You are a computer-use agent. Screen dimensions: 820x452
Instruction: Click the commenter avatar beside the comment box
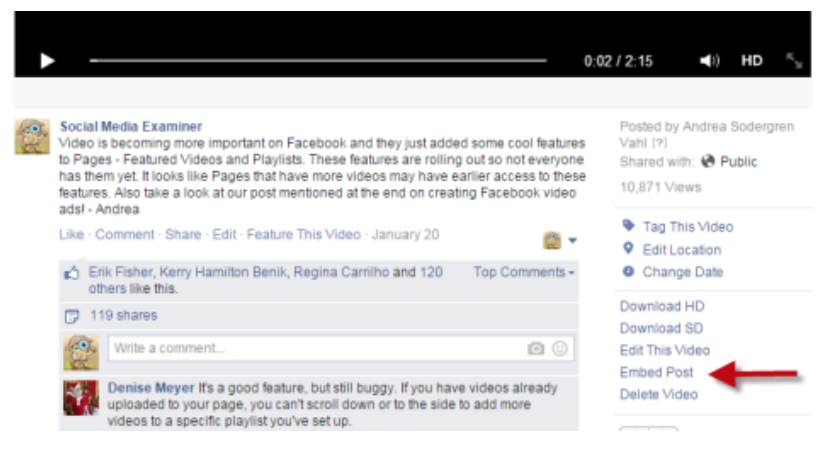click(x=81, y=352)
